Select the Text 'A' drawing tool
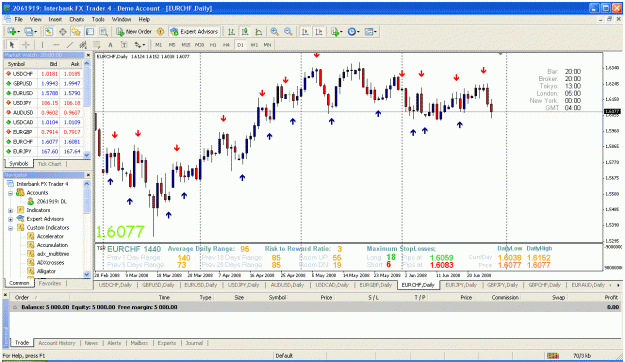 pos(110,45)
